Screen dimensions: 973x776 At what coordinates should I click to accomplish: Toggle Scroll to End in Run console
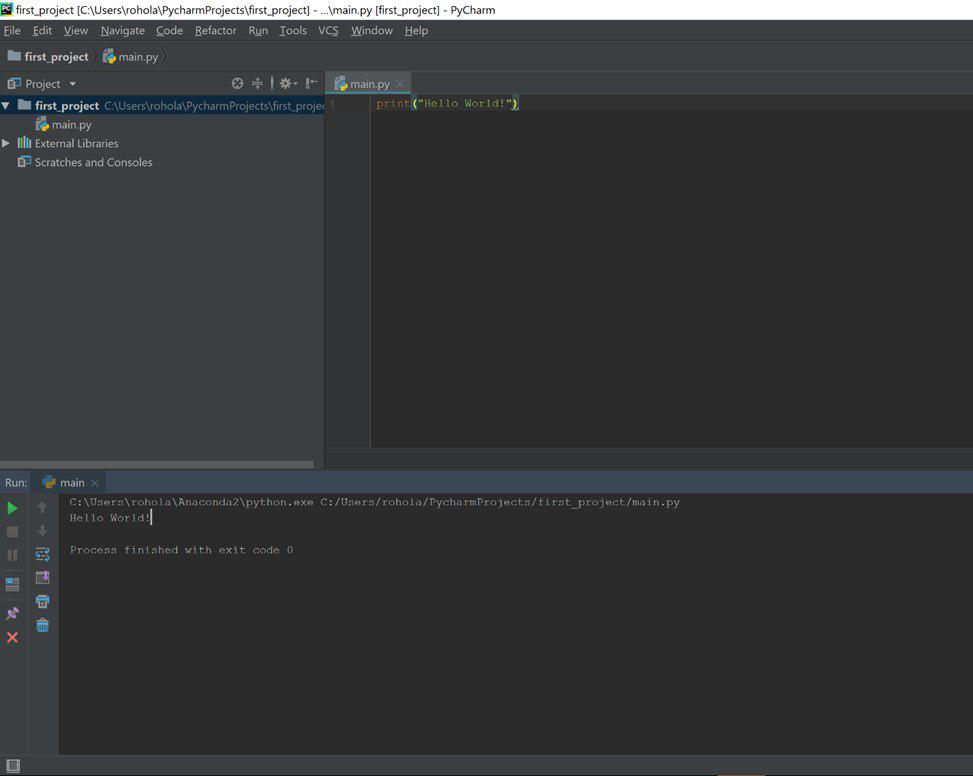42,578
